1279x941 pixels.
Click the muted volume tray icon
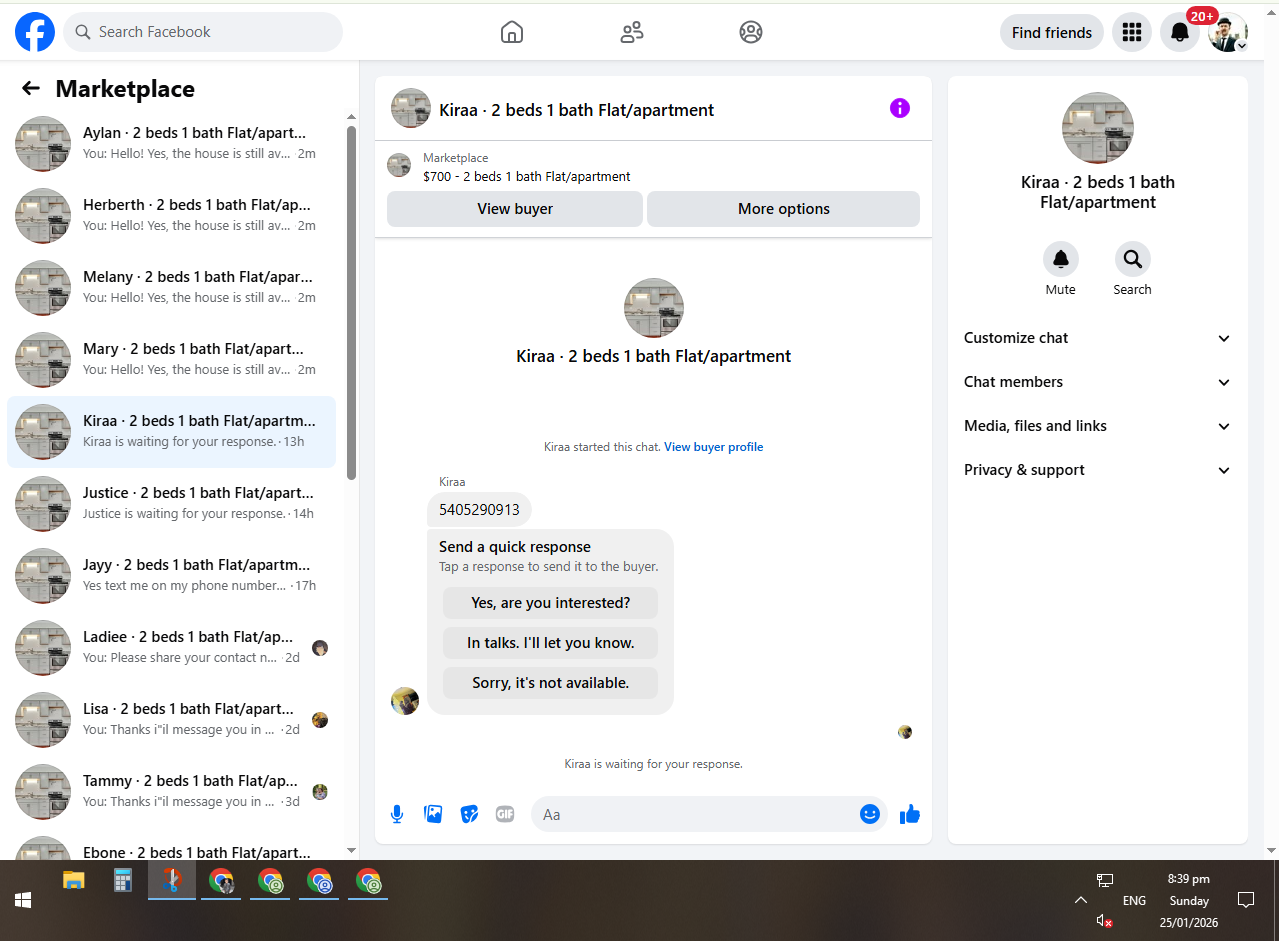pyautogui.click(x=1104, y=921)
